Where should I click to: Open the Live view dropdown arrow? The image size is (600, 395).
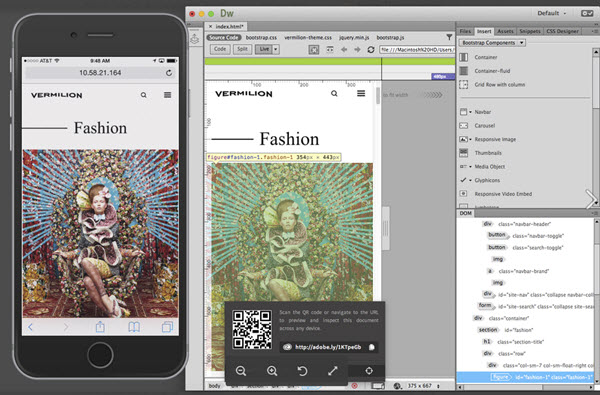(x=276, y=49)
